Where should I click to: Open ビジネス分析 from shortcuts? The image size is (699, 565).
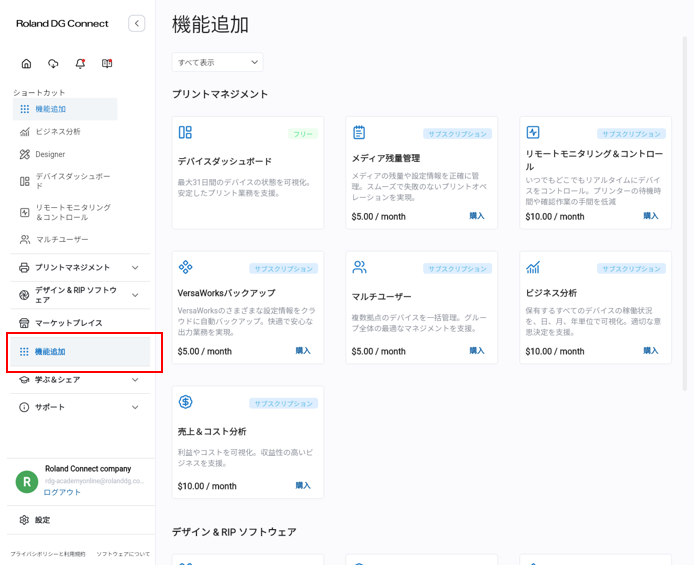click(58, 132)
